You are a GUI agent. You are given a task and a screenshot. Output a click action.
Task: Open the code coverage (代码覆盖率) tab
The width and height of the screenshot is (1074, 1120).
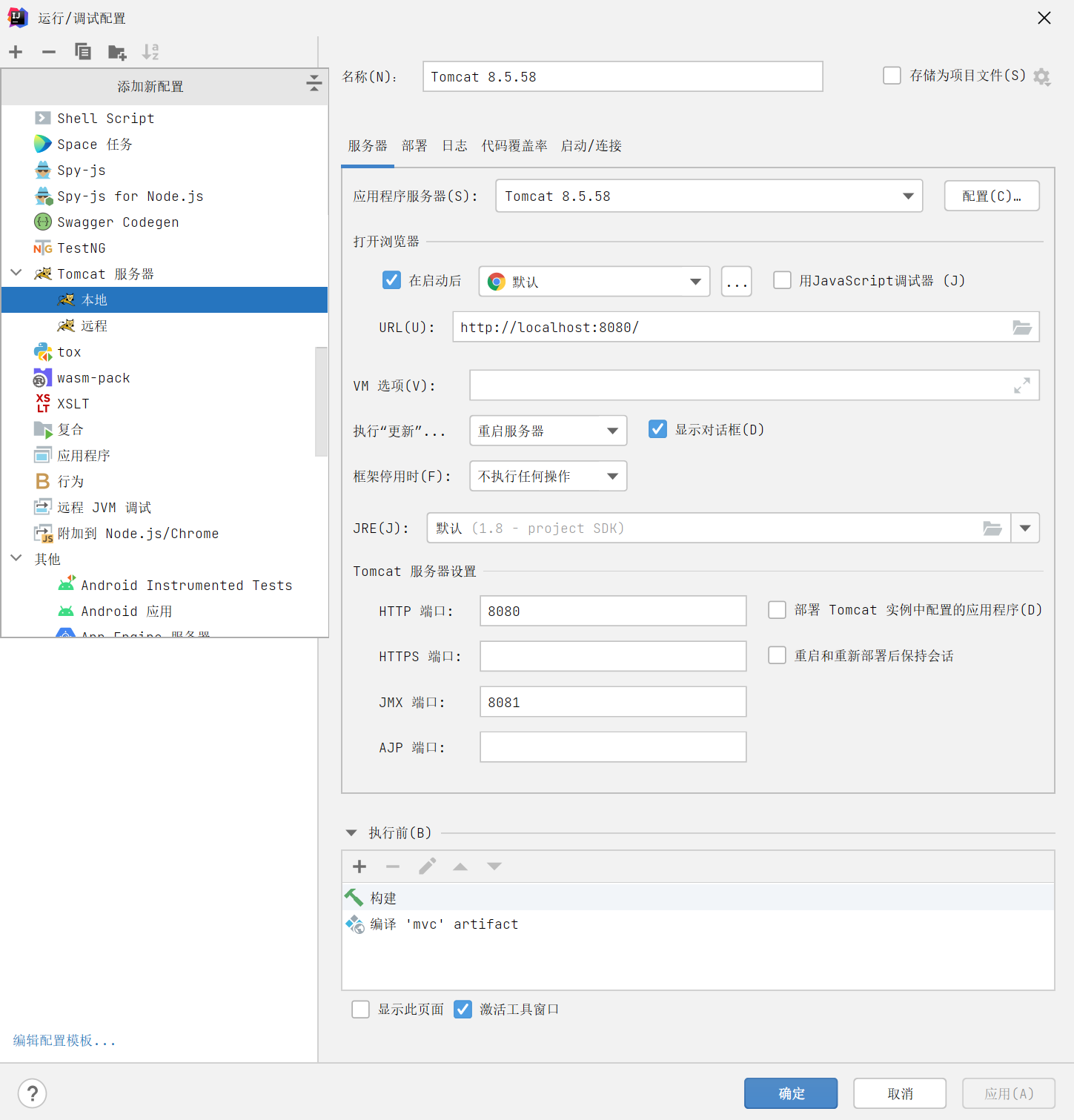pos(514,146)
